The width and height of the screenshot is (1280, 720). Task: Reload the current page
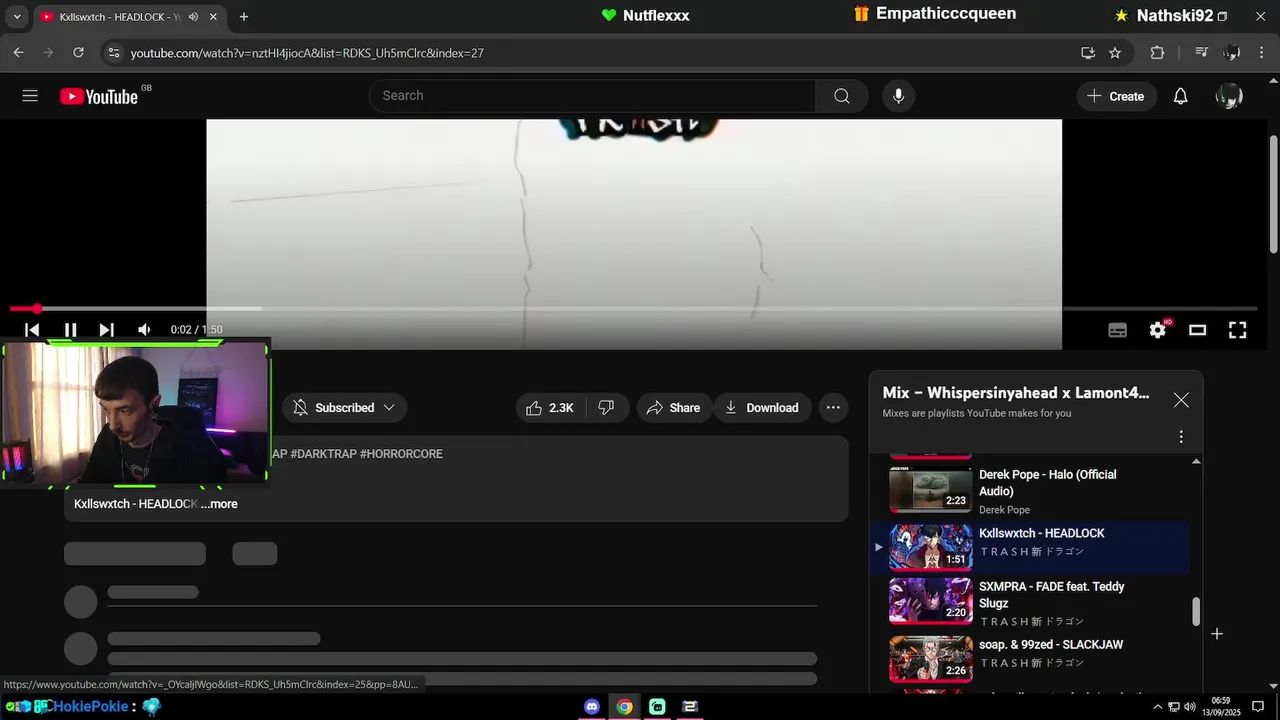78,53
